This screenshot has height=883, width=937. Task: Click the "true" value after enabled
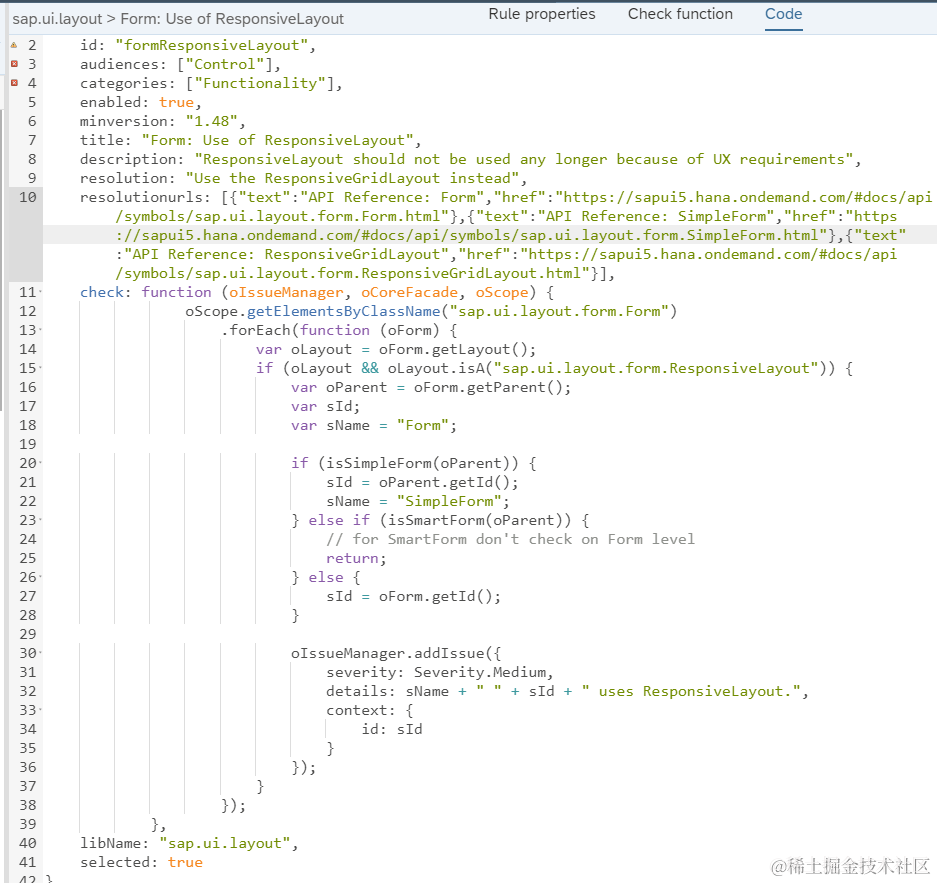coord(176,102)
